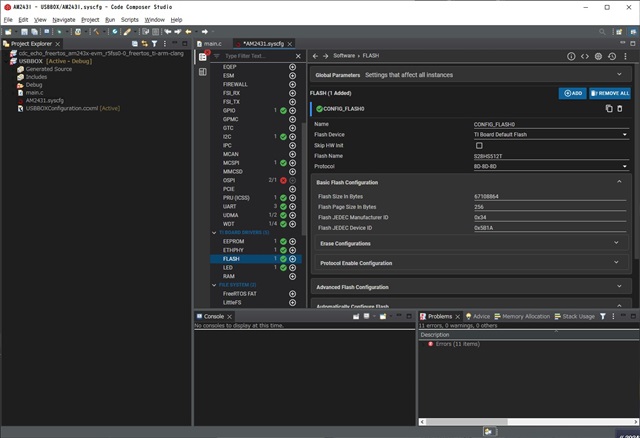Click the ADD flash button
The image size is (640, 438).
click(x=572, y=93)
